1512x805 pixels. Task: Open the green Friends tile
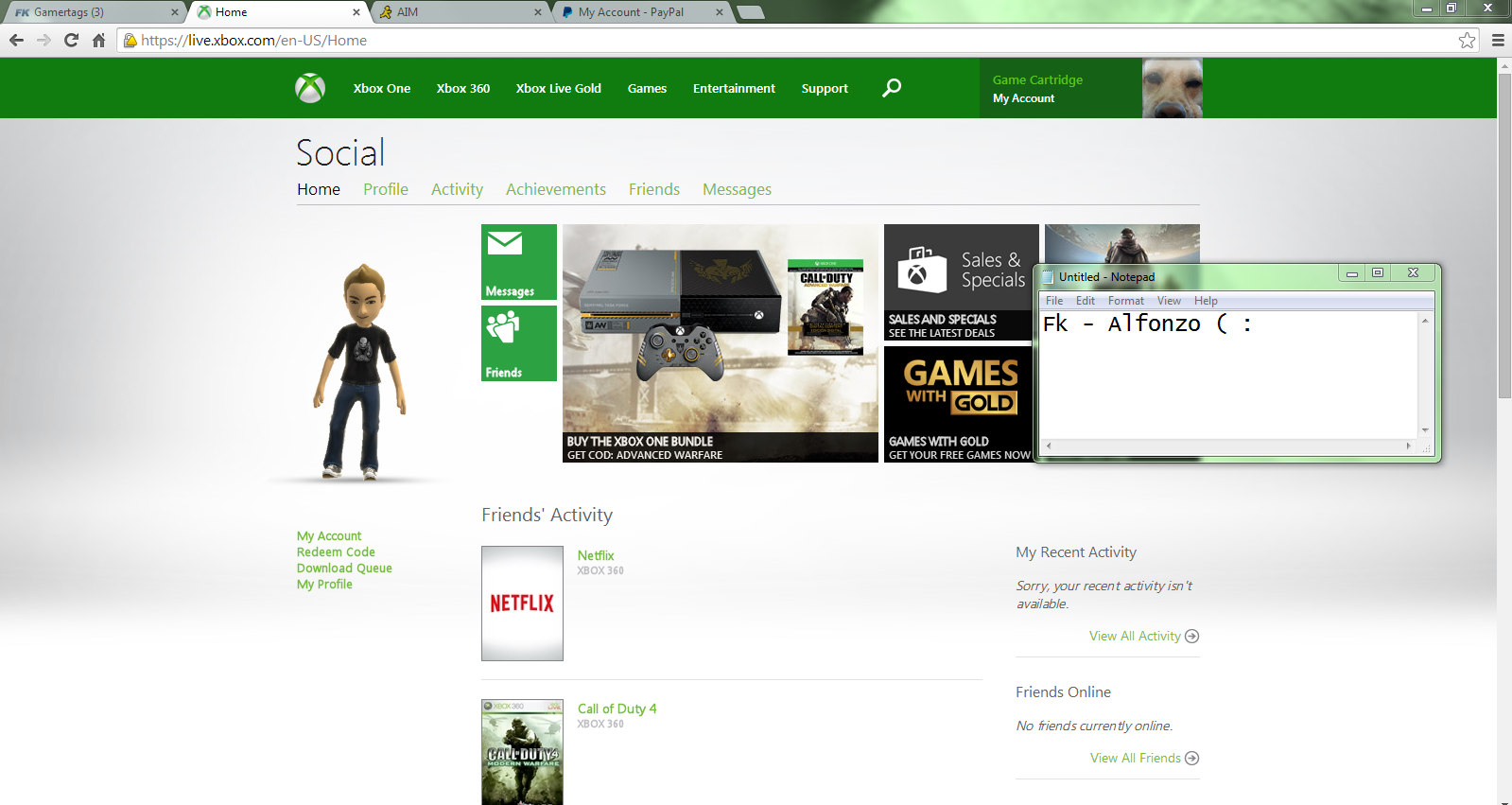coord(519,343)
